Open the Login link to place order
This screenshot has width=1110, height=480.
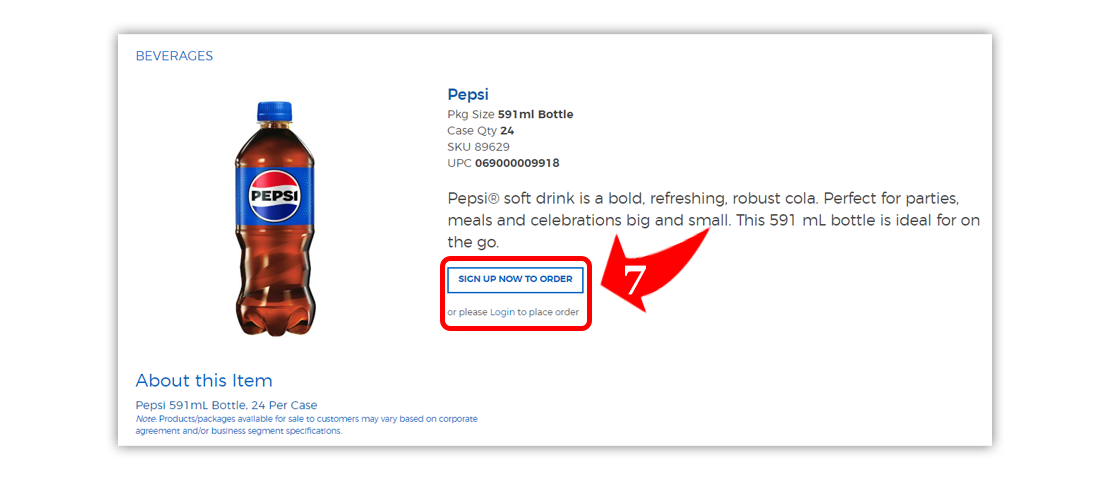pyautogui.click(x=502, y=312)
